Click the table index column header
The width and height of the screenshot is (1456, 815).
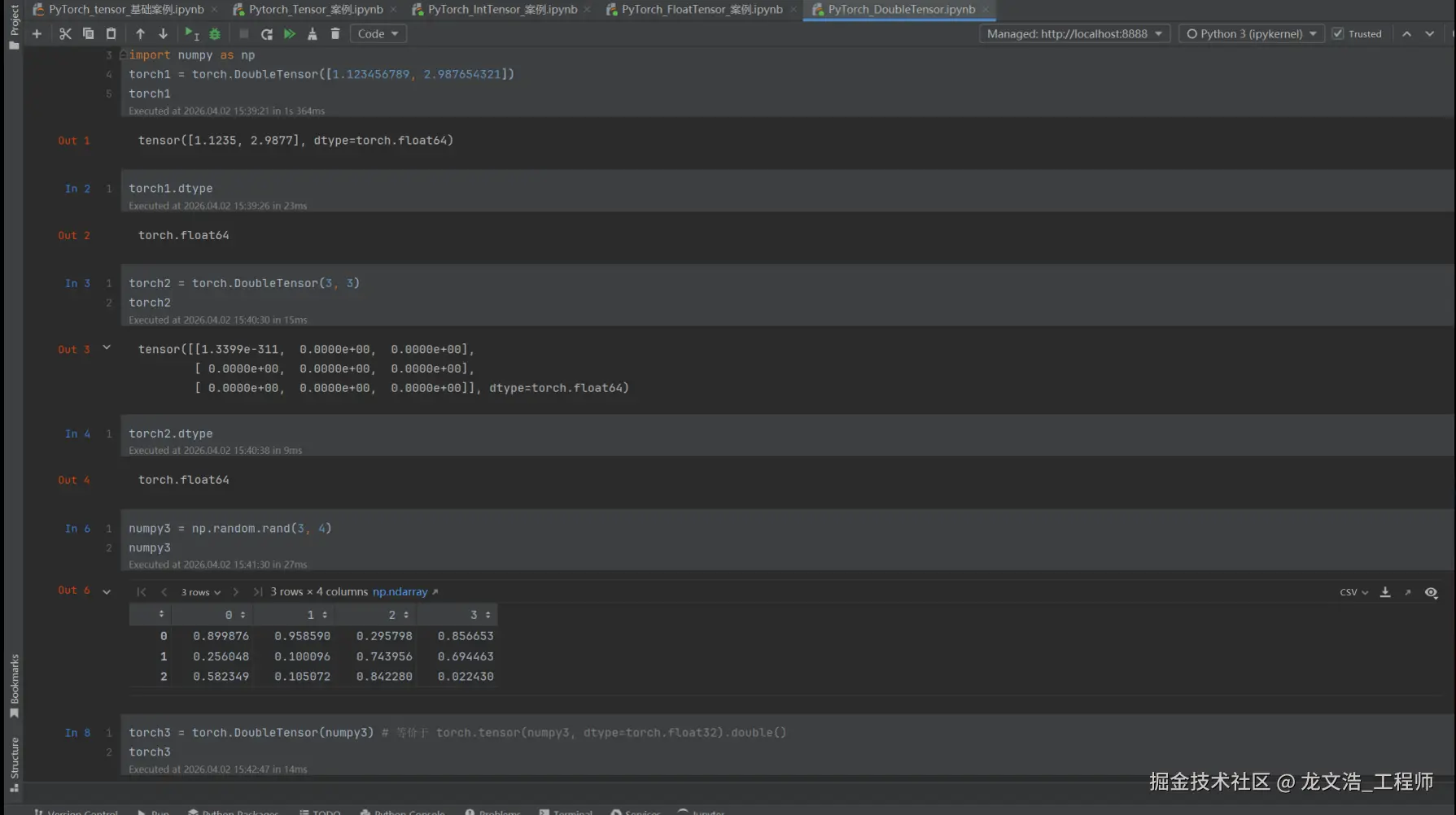pos(150,615)
